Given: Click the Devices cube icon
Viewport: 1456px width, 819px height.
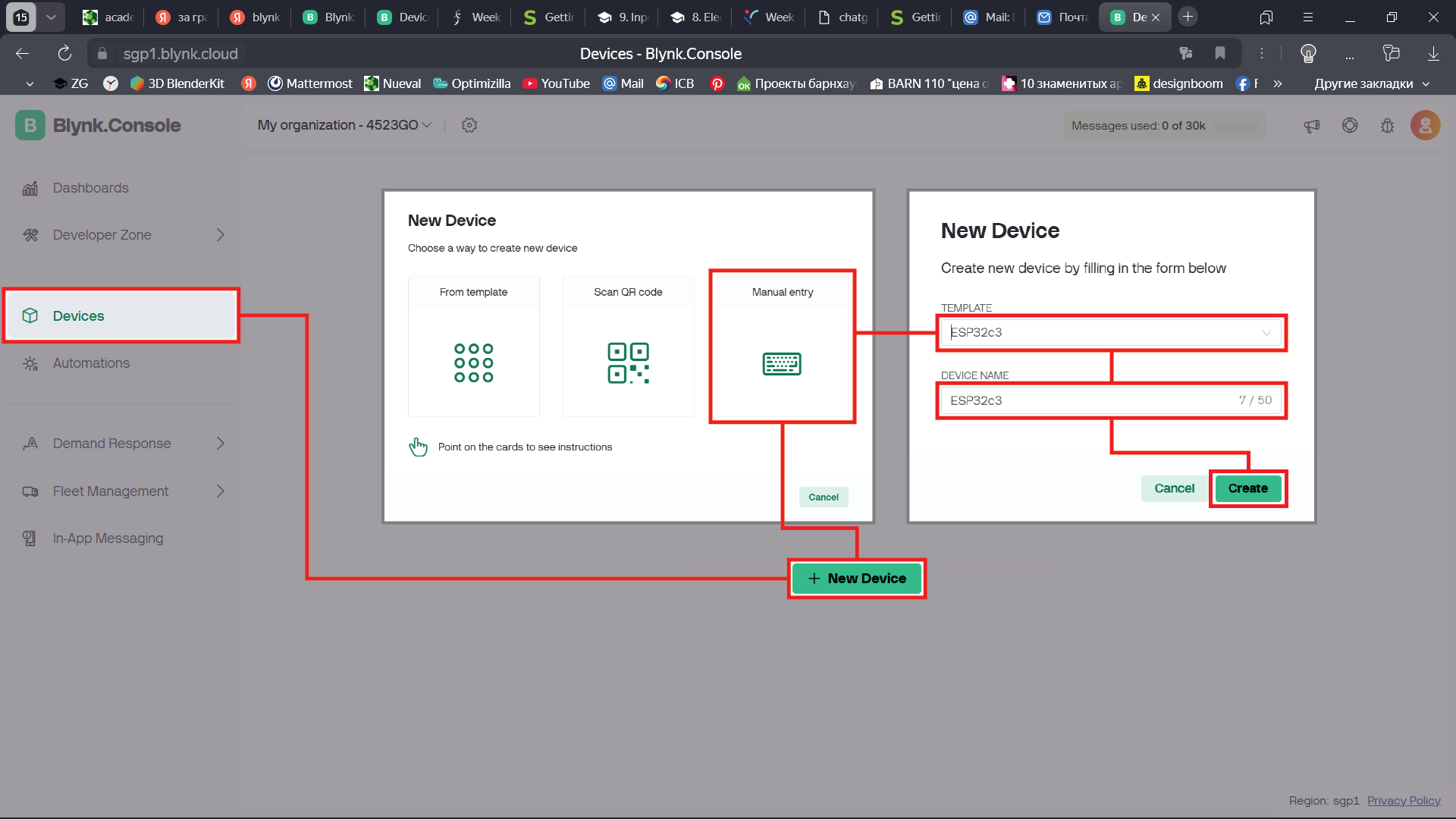Looking at the screenshot, I should pyautogui.click(x=30, y=315).
